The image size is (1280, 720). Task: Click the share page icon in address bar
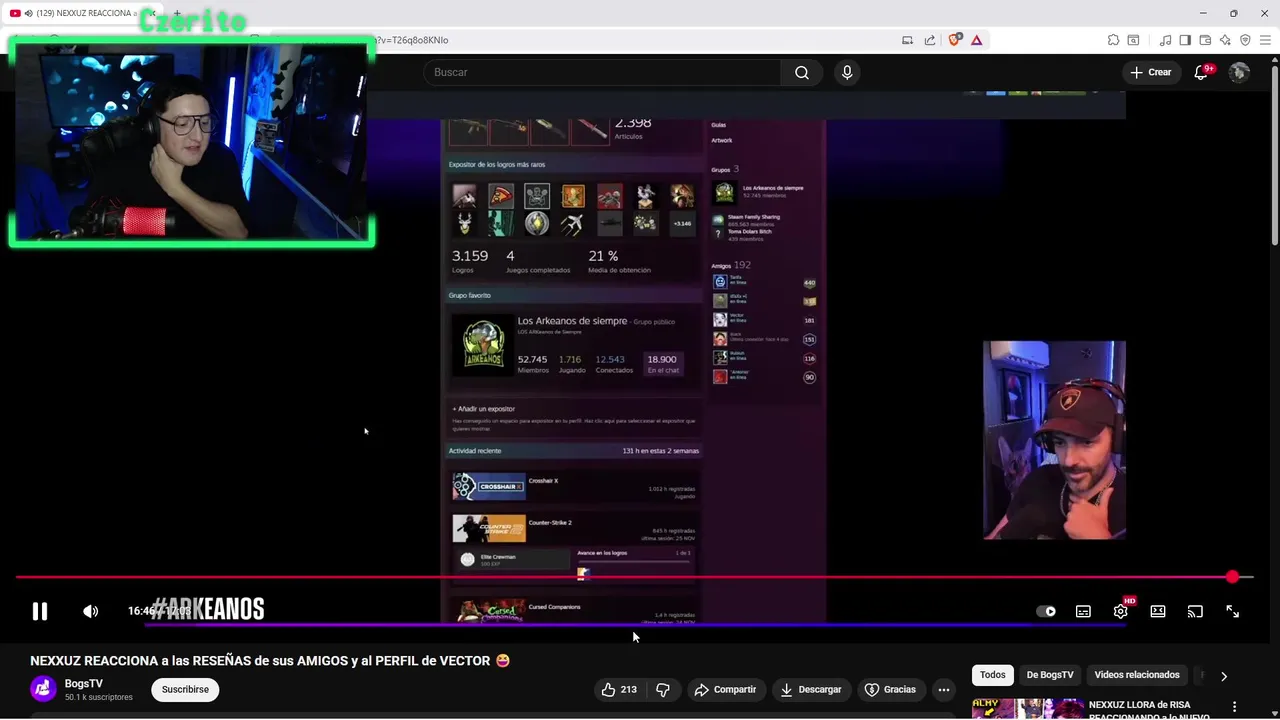tap(930, 40)
